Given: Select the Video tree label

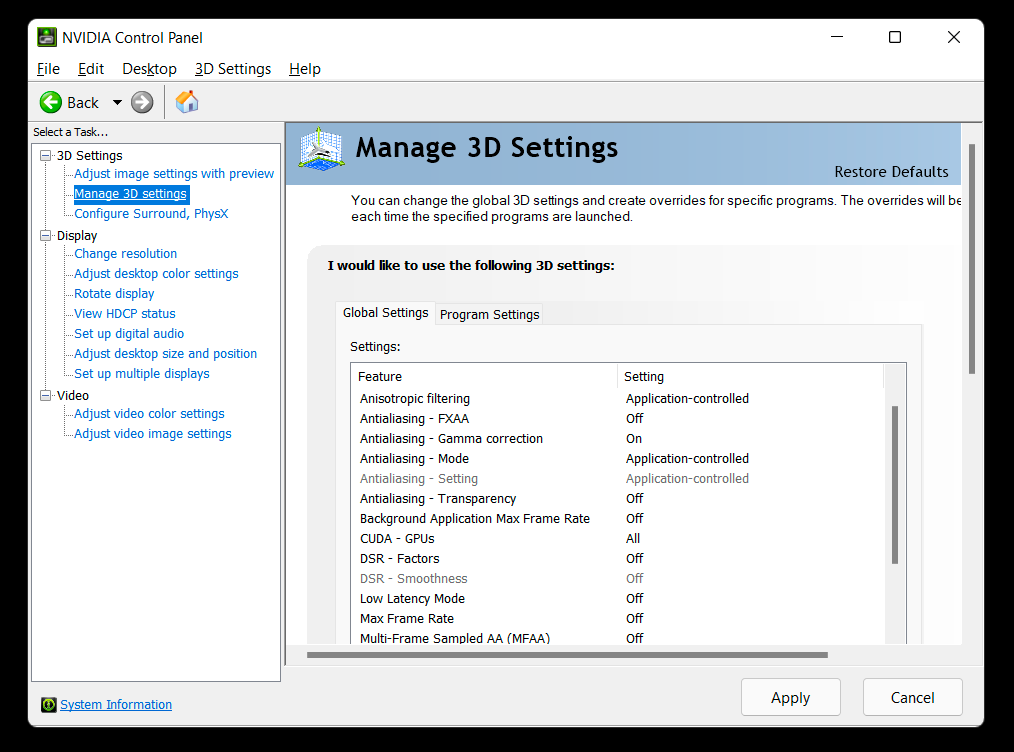Looking at the screenshot, I should [x=72, y=396].
